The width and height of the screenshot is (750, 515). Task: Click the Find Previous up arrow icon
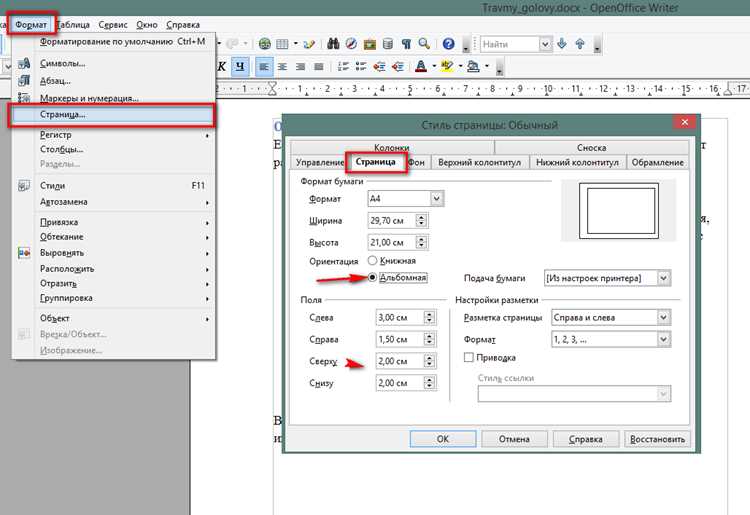pos(580,44)
